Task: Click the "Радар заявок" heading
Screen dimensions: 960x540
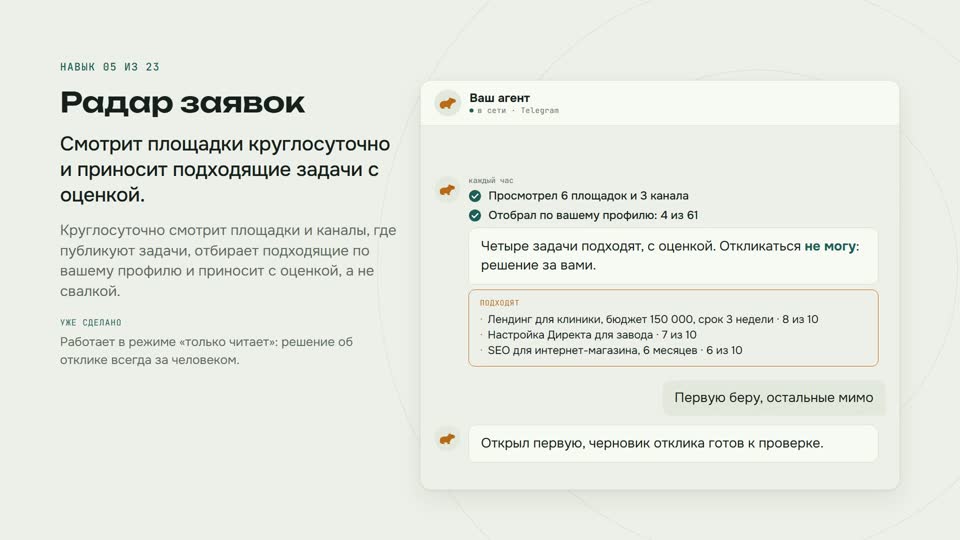Action: 182,102
